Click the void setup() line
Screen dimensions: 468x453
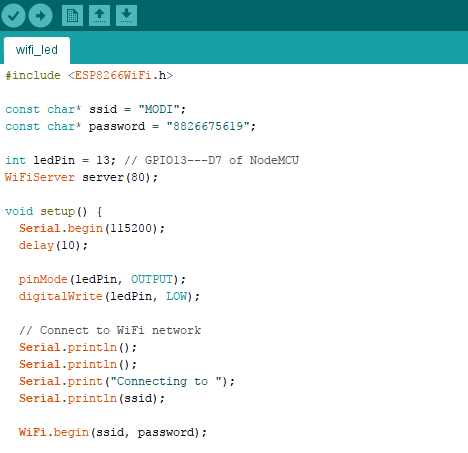54,211
